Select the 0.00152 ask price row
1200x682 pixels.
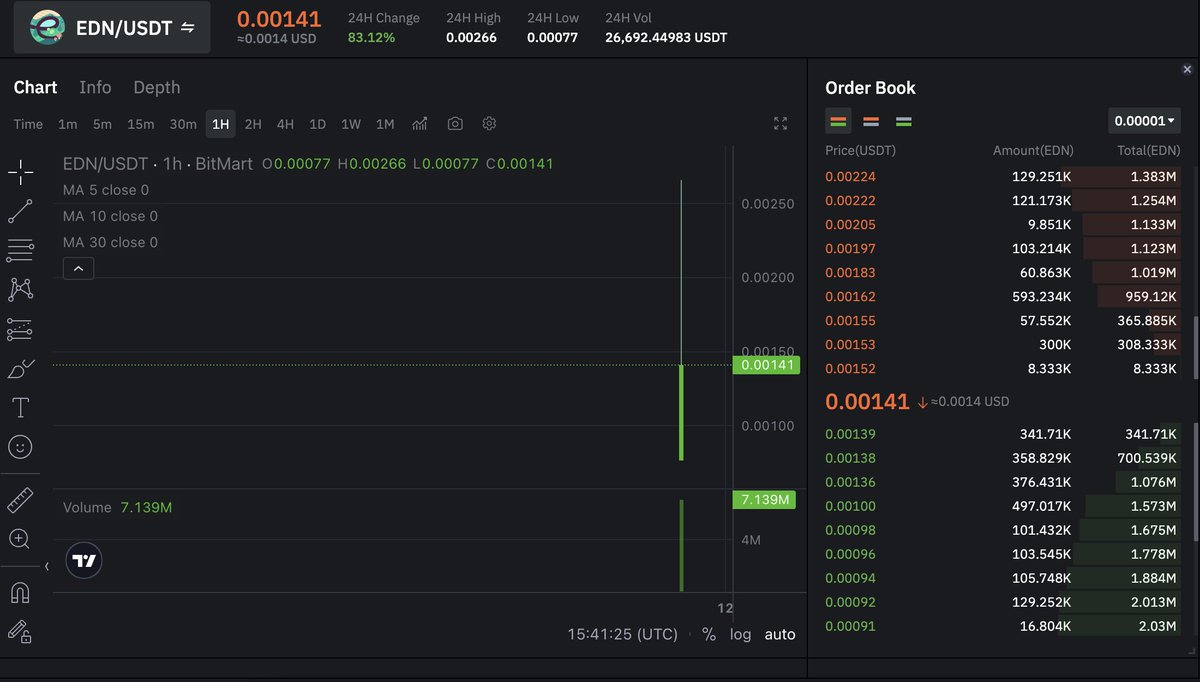click(x=1002, y=368)
